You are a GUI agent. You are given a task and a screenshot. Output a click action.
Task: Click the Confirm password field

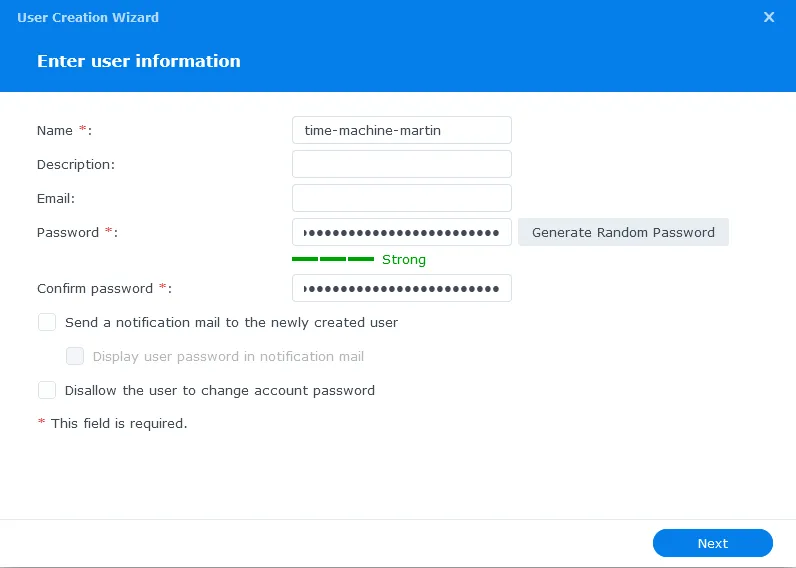pos(402,288)
